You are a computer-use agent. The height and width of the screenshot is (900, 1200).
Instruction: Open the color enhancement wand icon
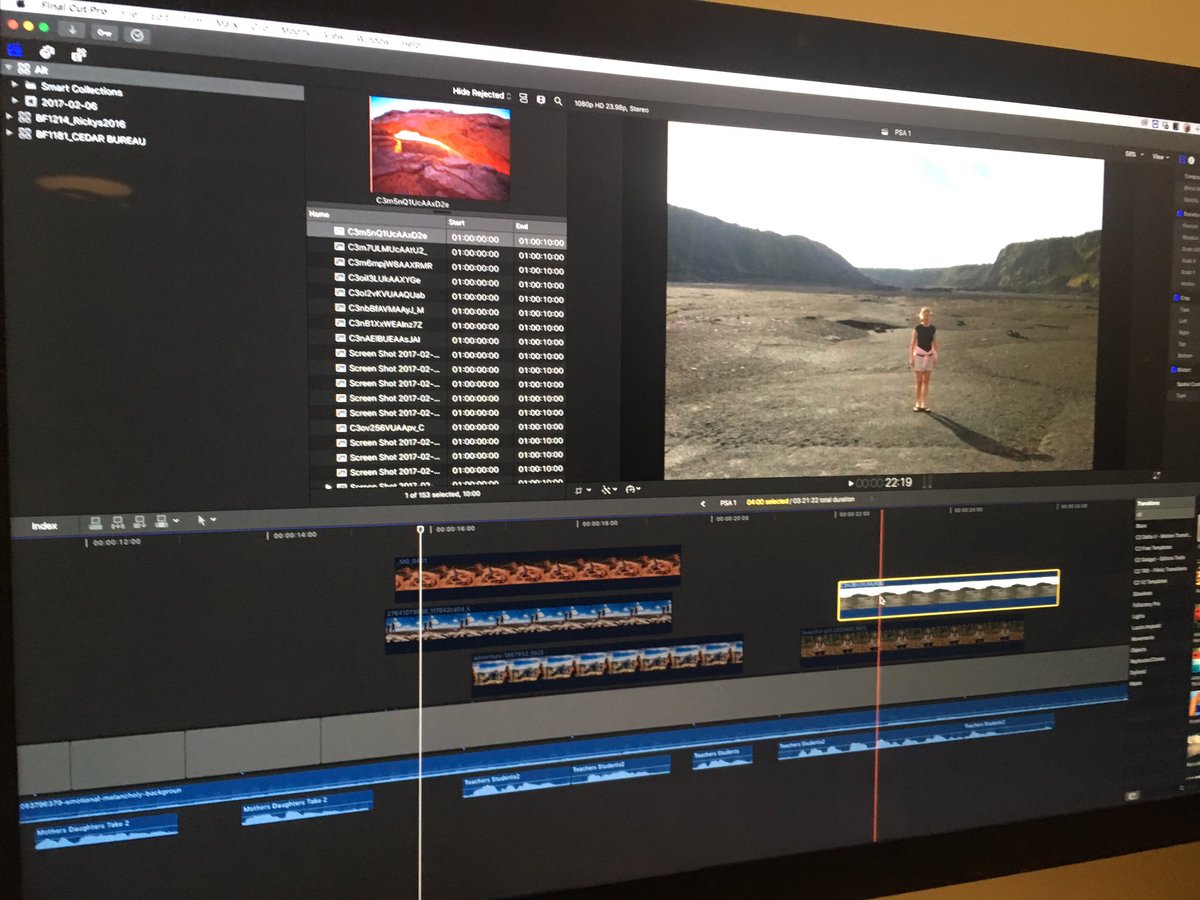605,490
